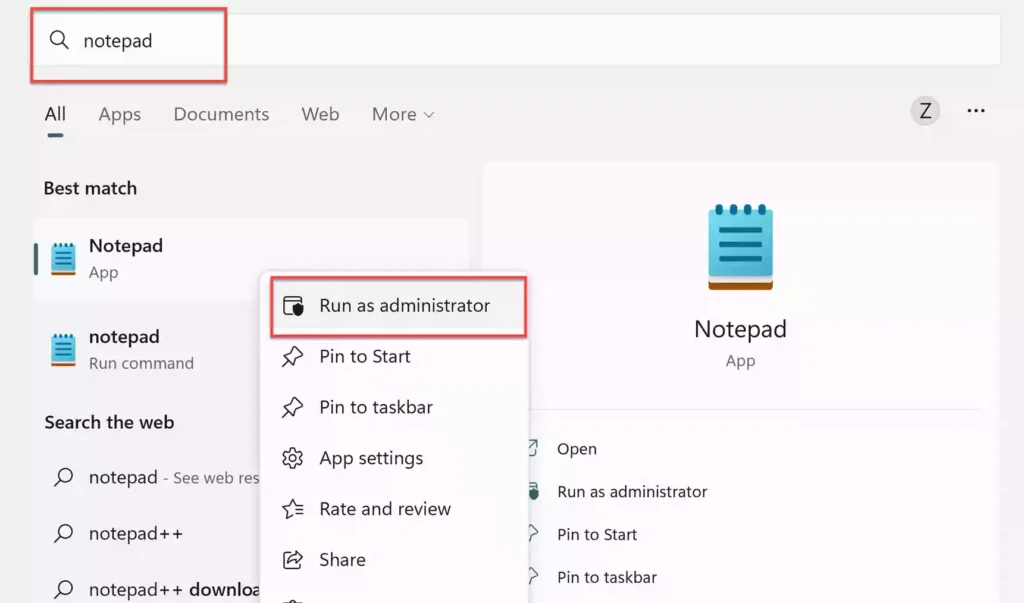Click Open in the Notepad details pane
Viewport: 1024px width, 603px height.
(x=577, y=449)
